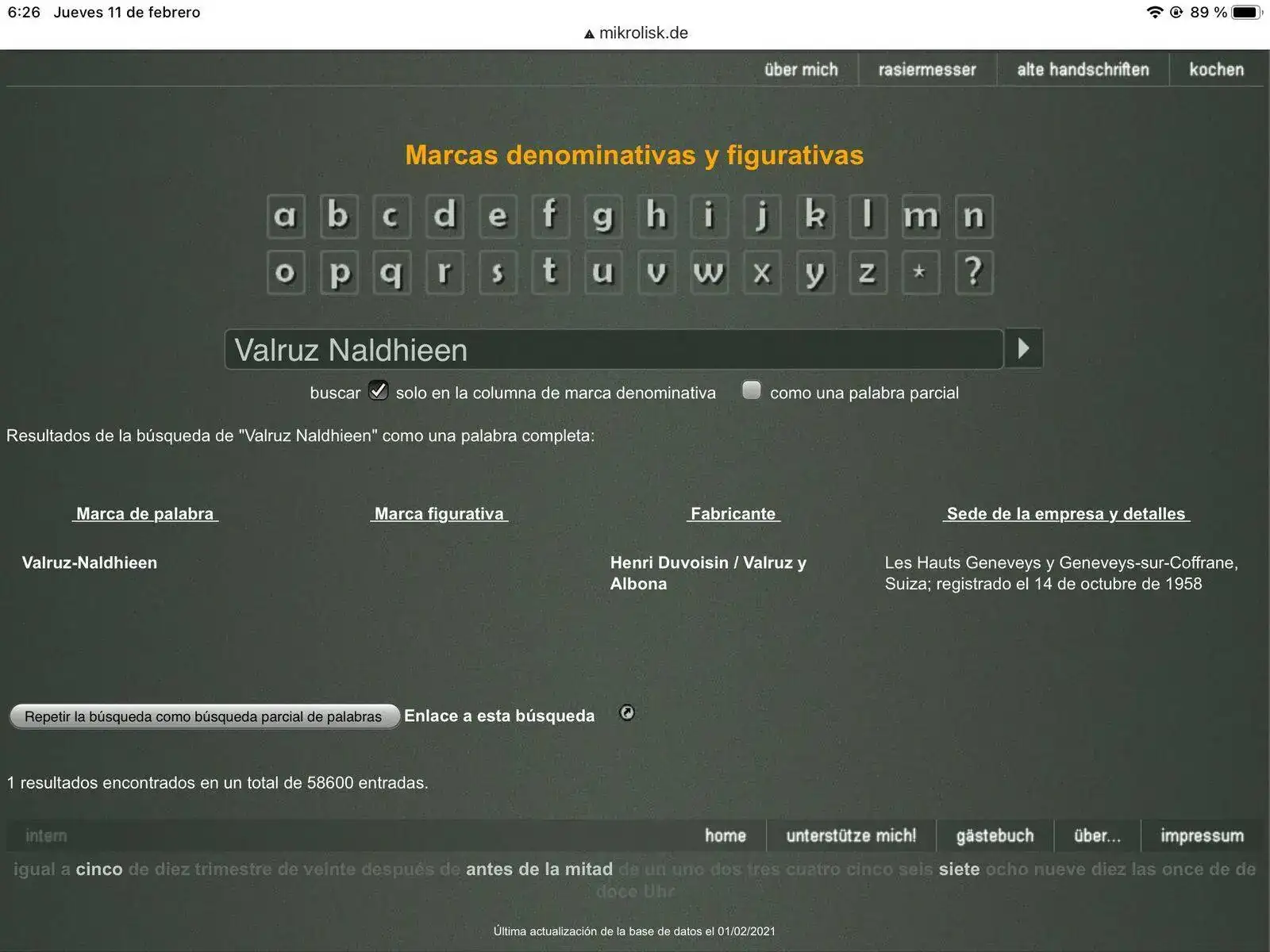Browse brands starting with s
Screen dimensions: 1270x952
pyautogui.click(x=498, y=273)
